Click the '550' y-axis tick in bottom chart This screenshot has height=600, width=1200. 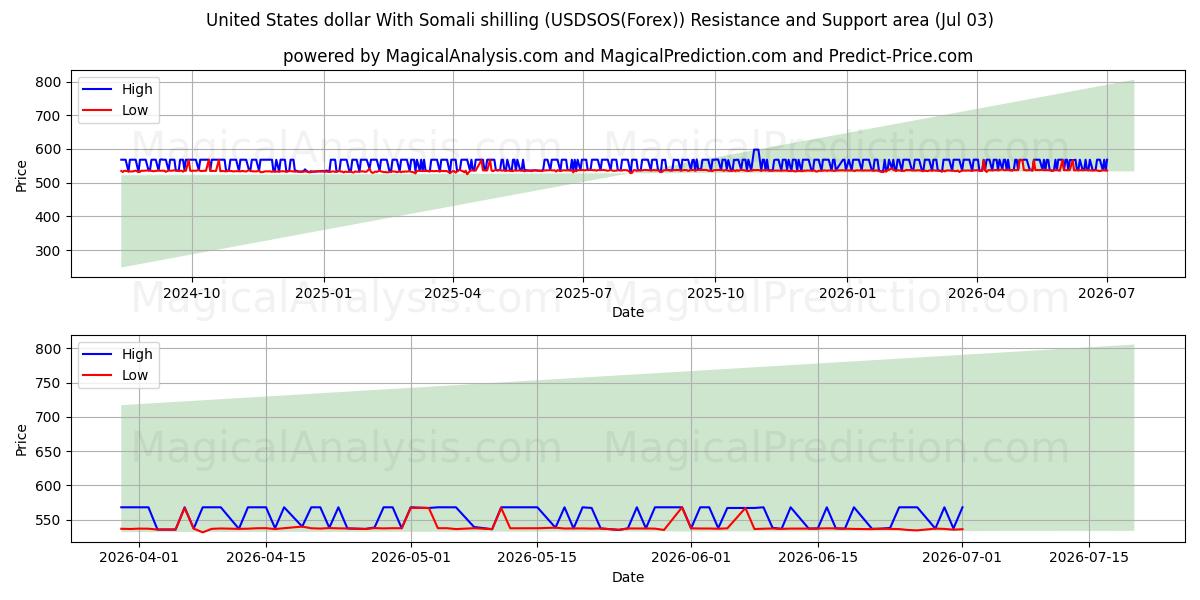click(x=50, y=520)
